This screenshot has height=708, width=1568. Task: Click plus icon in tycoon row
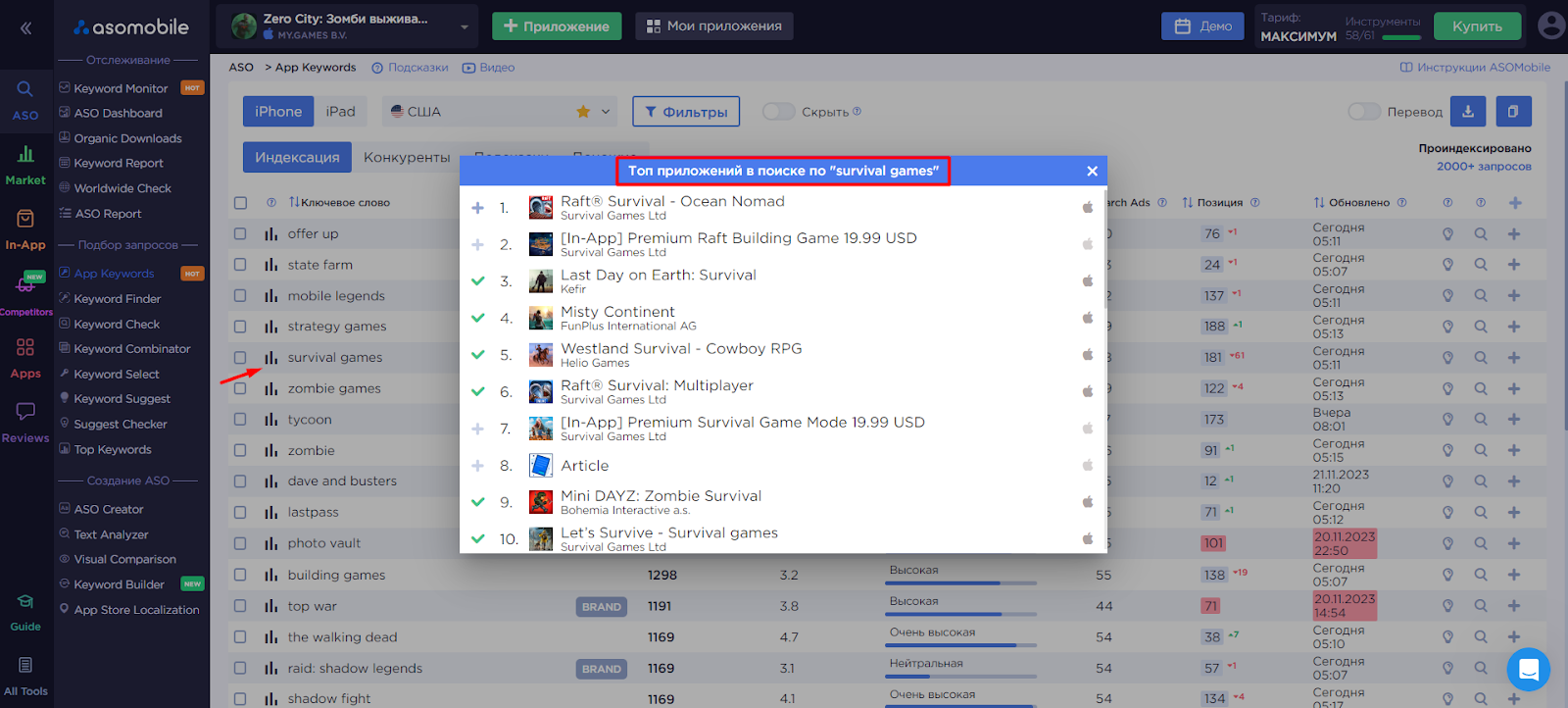[x=1514, y=420]
